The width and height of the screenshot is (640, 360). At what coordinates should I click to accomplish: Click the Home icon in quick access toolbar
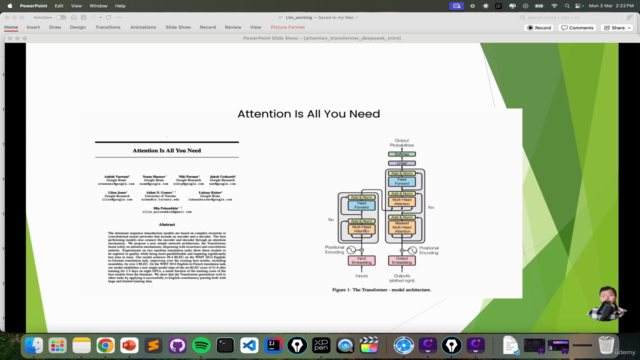(x=73, y=18)
